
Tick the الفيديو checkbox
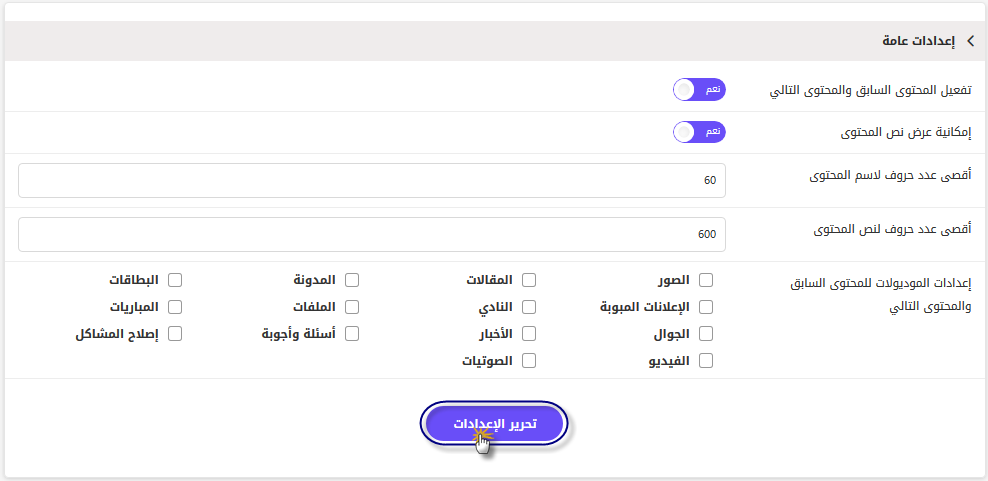point(706,361)
